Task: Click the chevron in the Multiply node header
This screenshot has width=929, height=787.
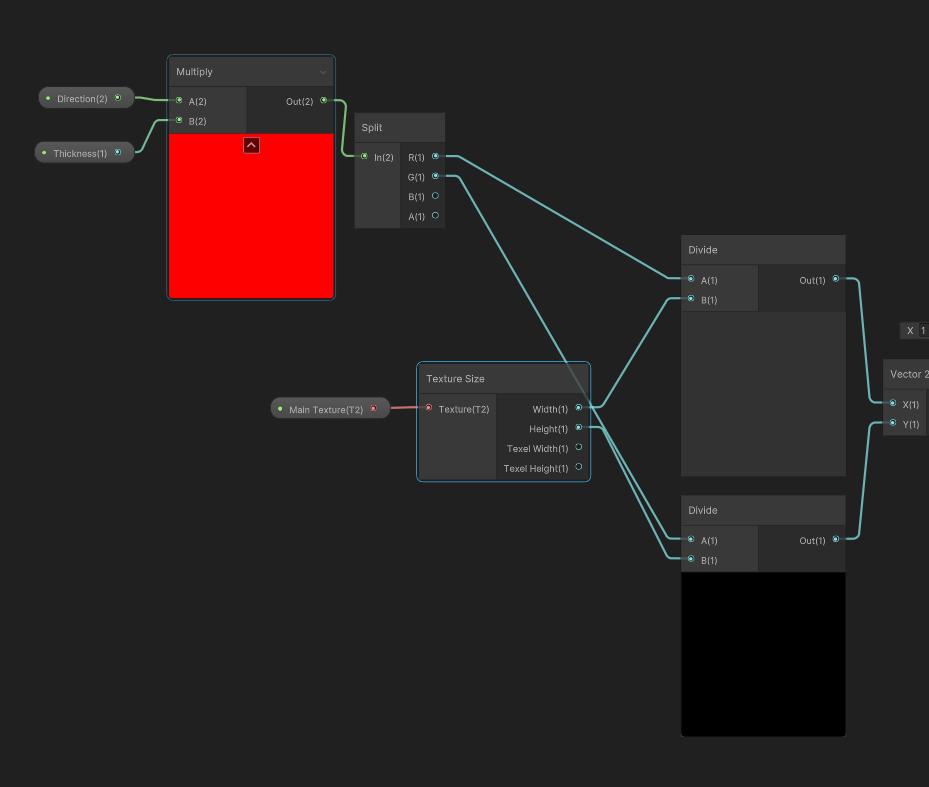Action: coord(322,72)
